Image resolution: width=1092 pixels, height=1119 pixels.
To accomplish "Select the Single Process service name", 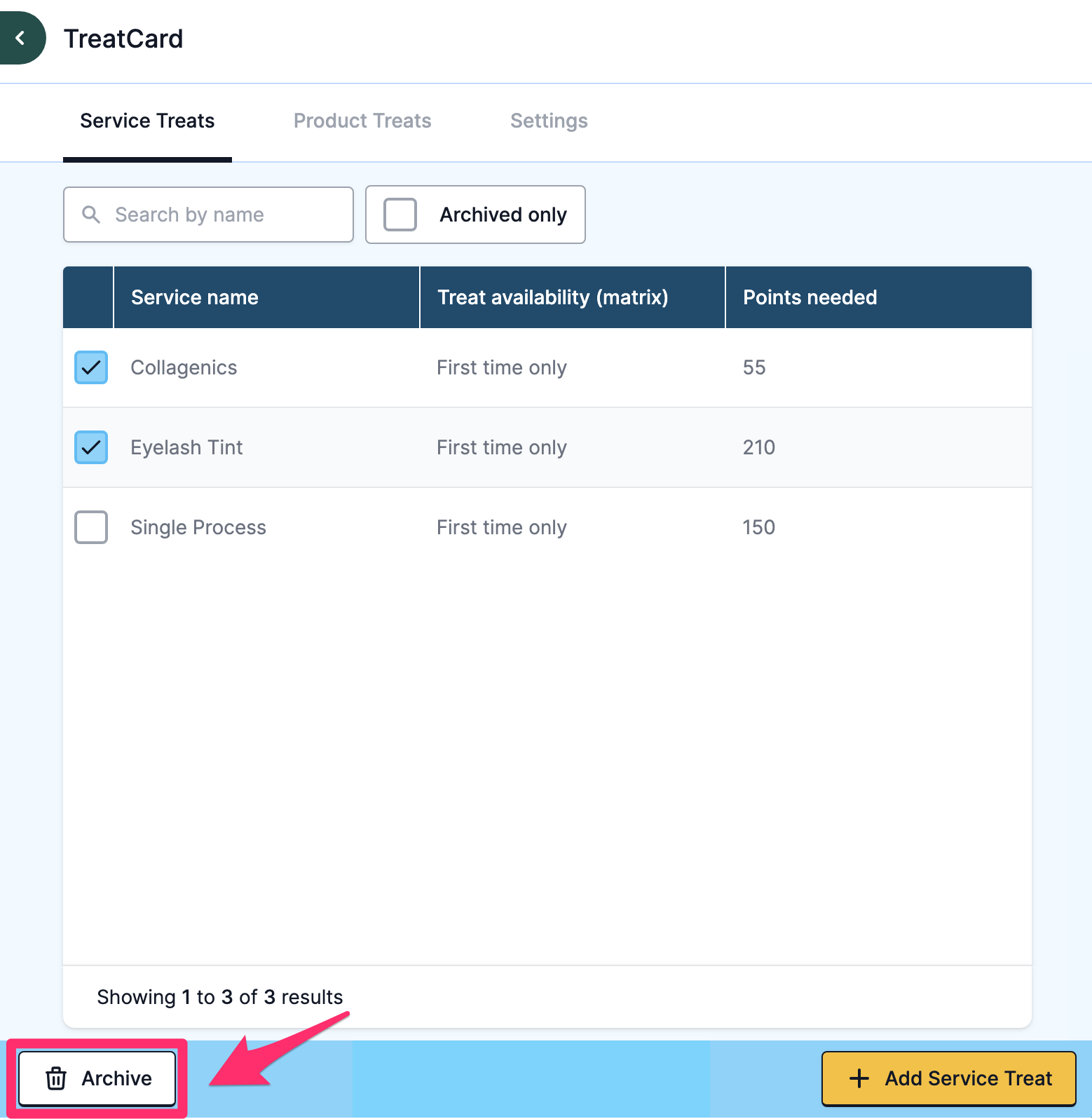I will click(198, 527).
